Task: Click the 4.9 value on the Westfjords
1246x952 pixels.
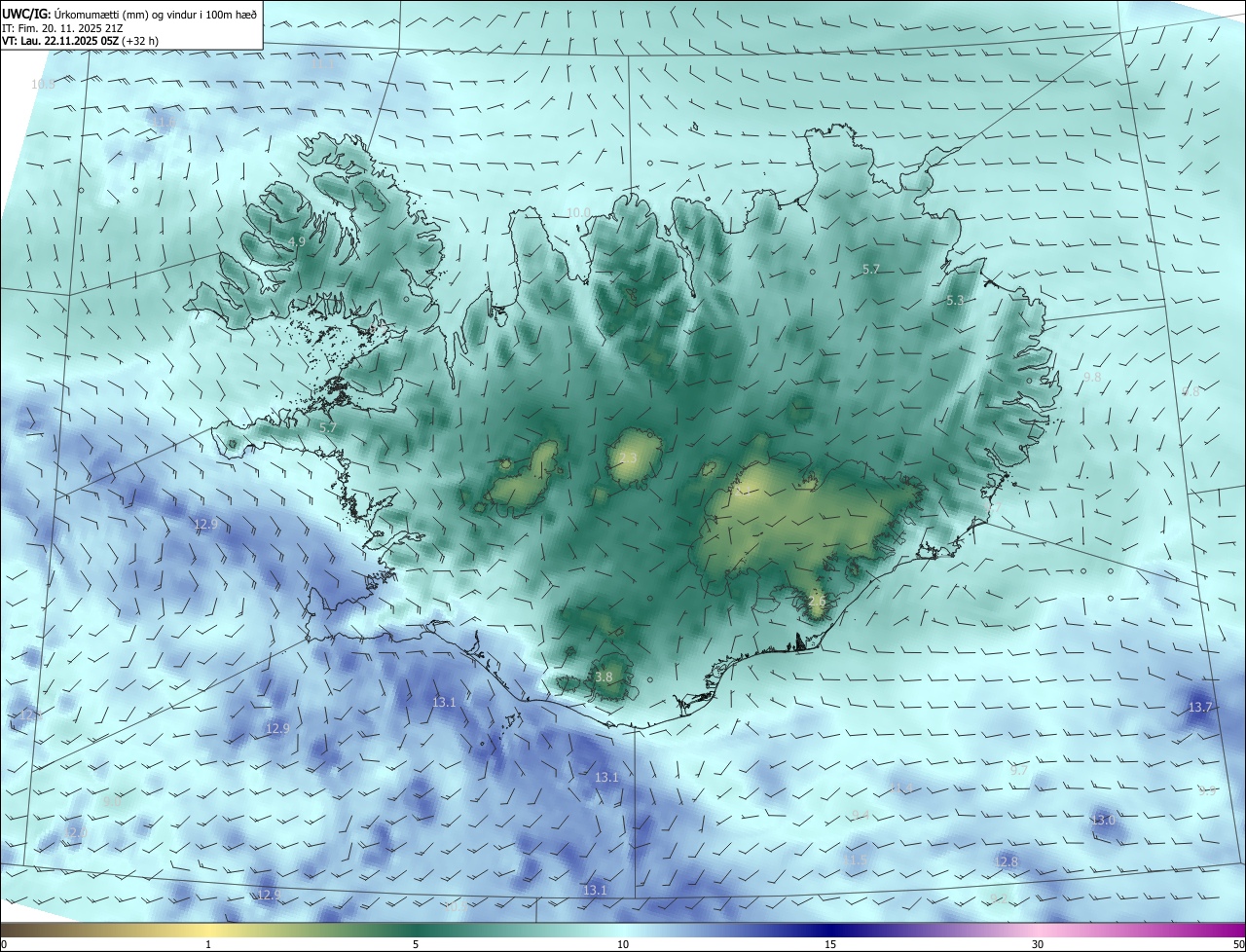Action: [x=298, y=241]
